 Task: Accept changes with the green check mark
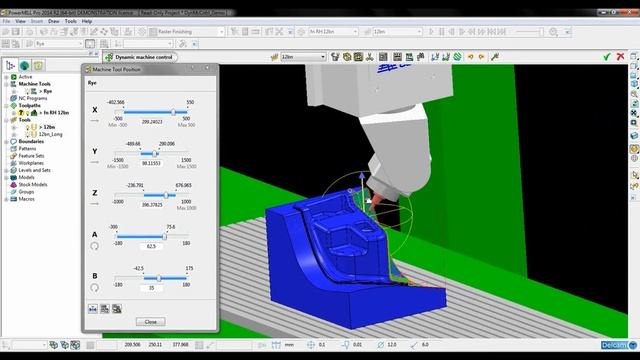[x=607, y=57]
